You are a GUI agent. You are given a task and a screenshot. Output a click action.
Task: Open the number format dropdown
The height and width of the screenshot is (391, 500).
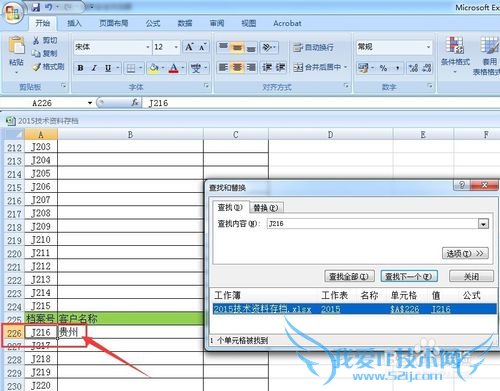[428, 47]
